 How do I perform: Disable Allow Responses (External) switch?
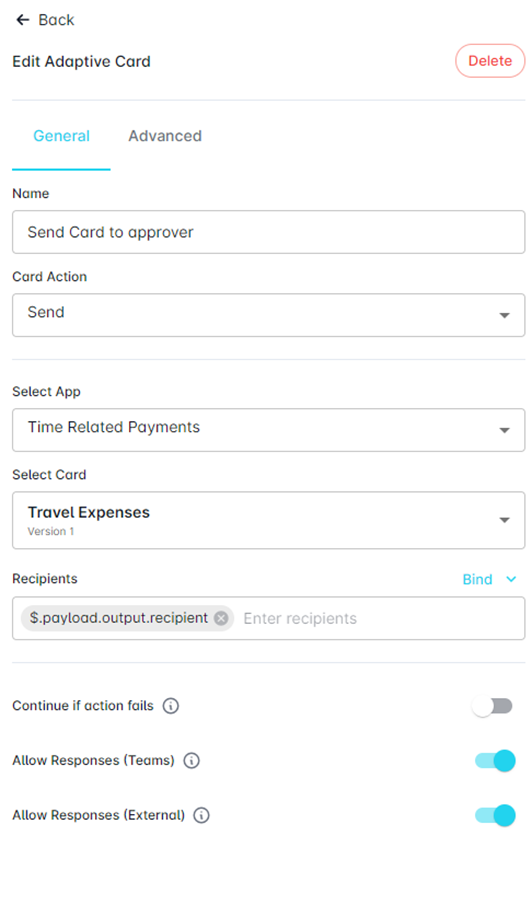(x=495, y=816)
